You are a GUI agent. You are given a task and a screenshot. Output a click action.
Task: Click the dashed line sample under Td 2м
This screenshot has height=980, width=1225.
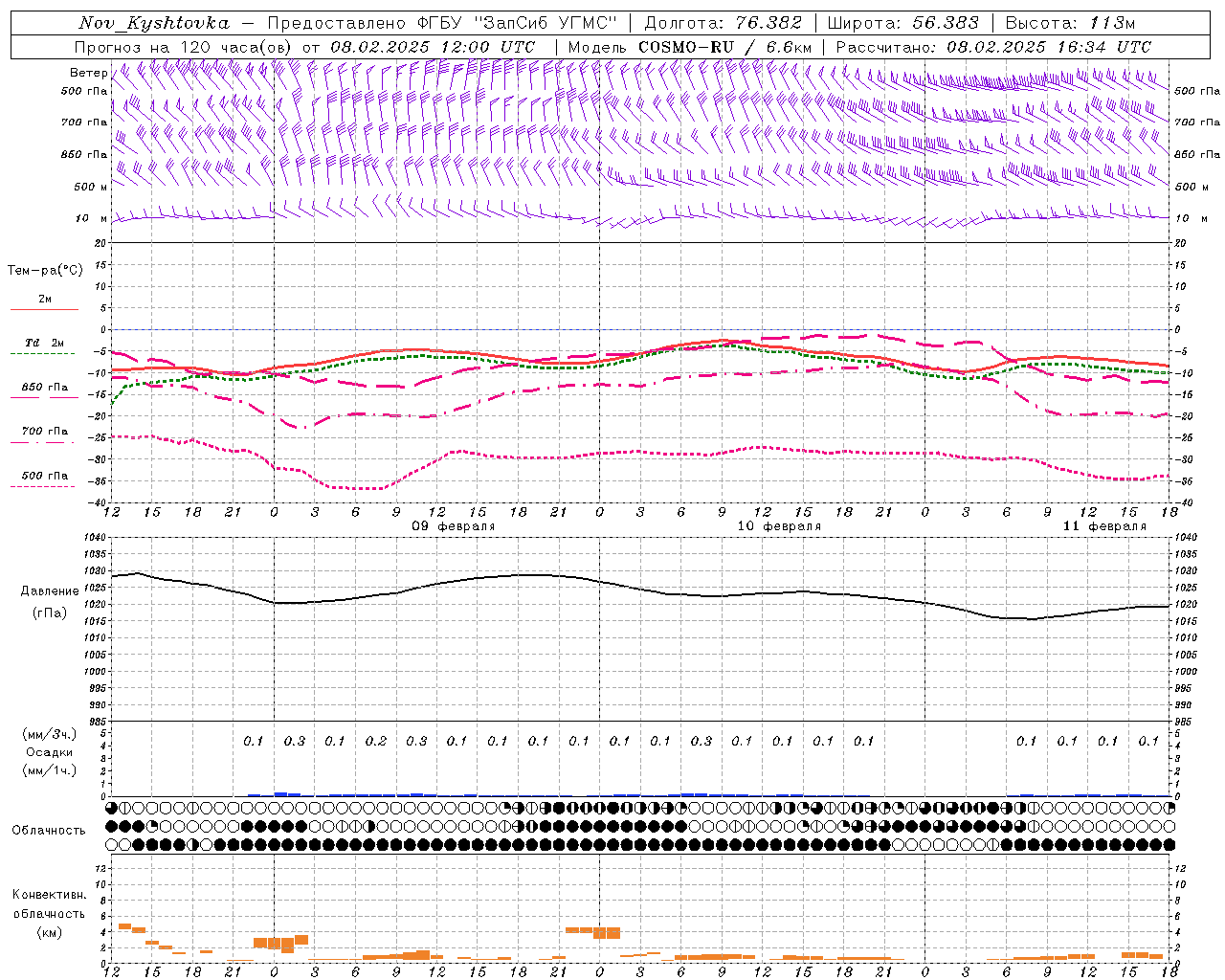(x=43, y=354)
